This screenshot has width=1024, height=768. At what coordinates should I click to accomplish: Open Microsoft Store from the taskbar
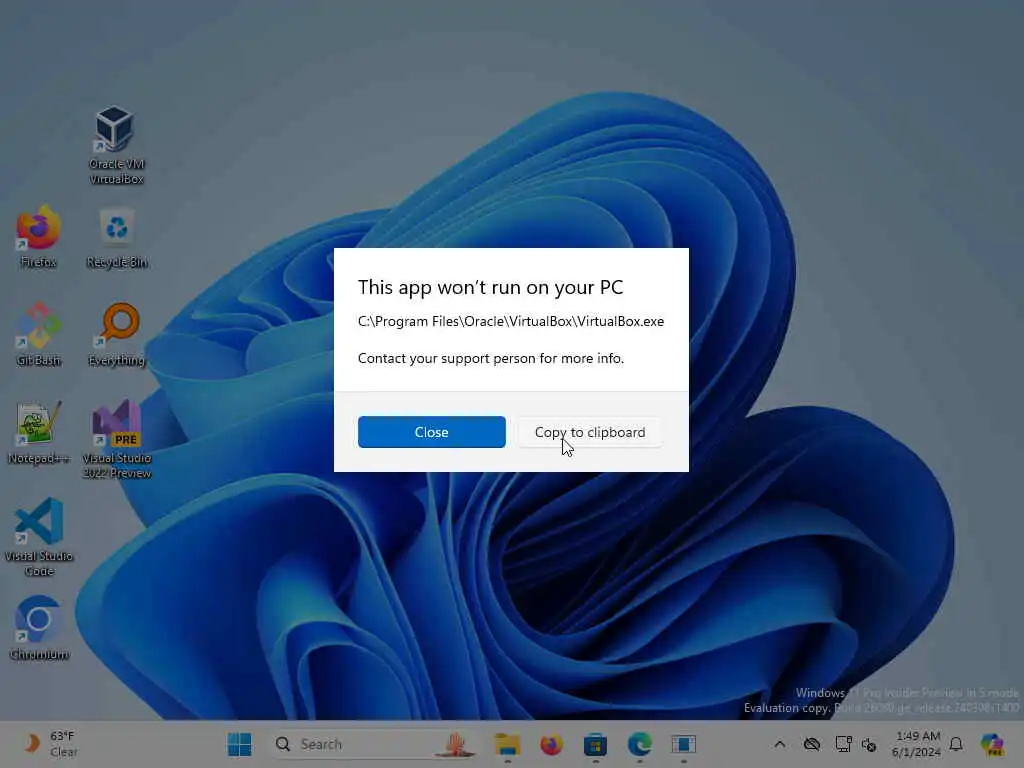coord(596,744)
